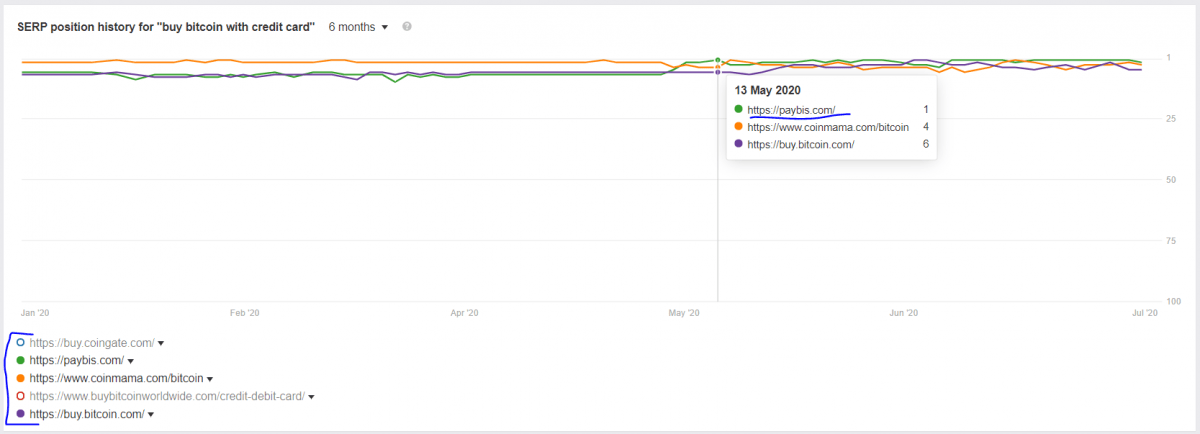Viewport: 1200px width, 434px height.
Task: Click coinmama.com/bitcoin entry in the tooltip
Action: [827, 127]
